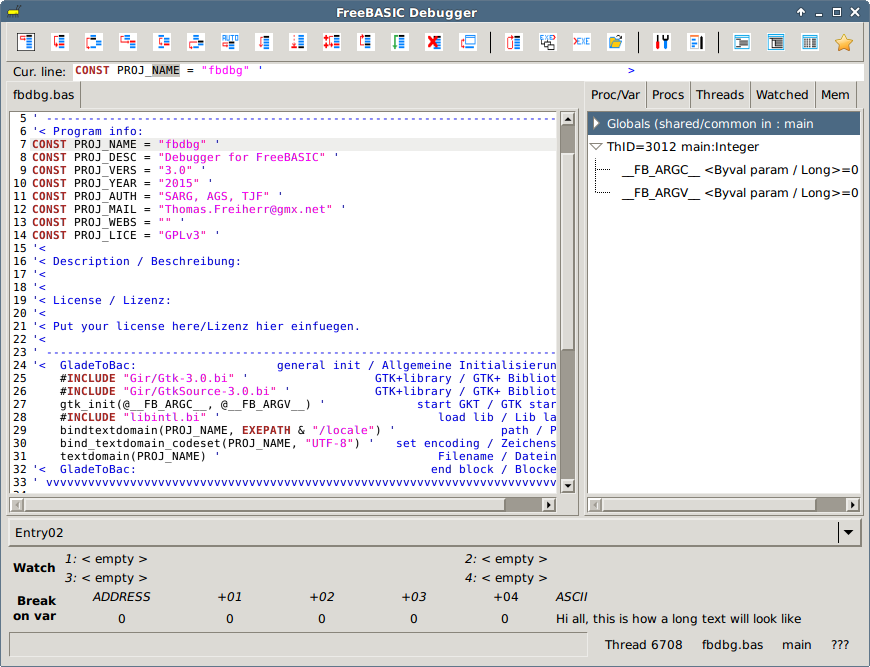Switch to the Threads tab
Viewport: 870px width, 667px height.
[x=719, y=94]
